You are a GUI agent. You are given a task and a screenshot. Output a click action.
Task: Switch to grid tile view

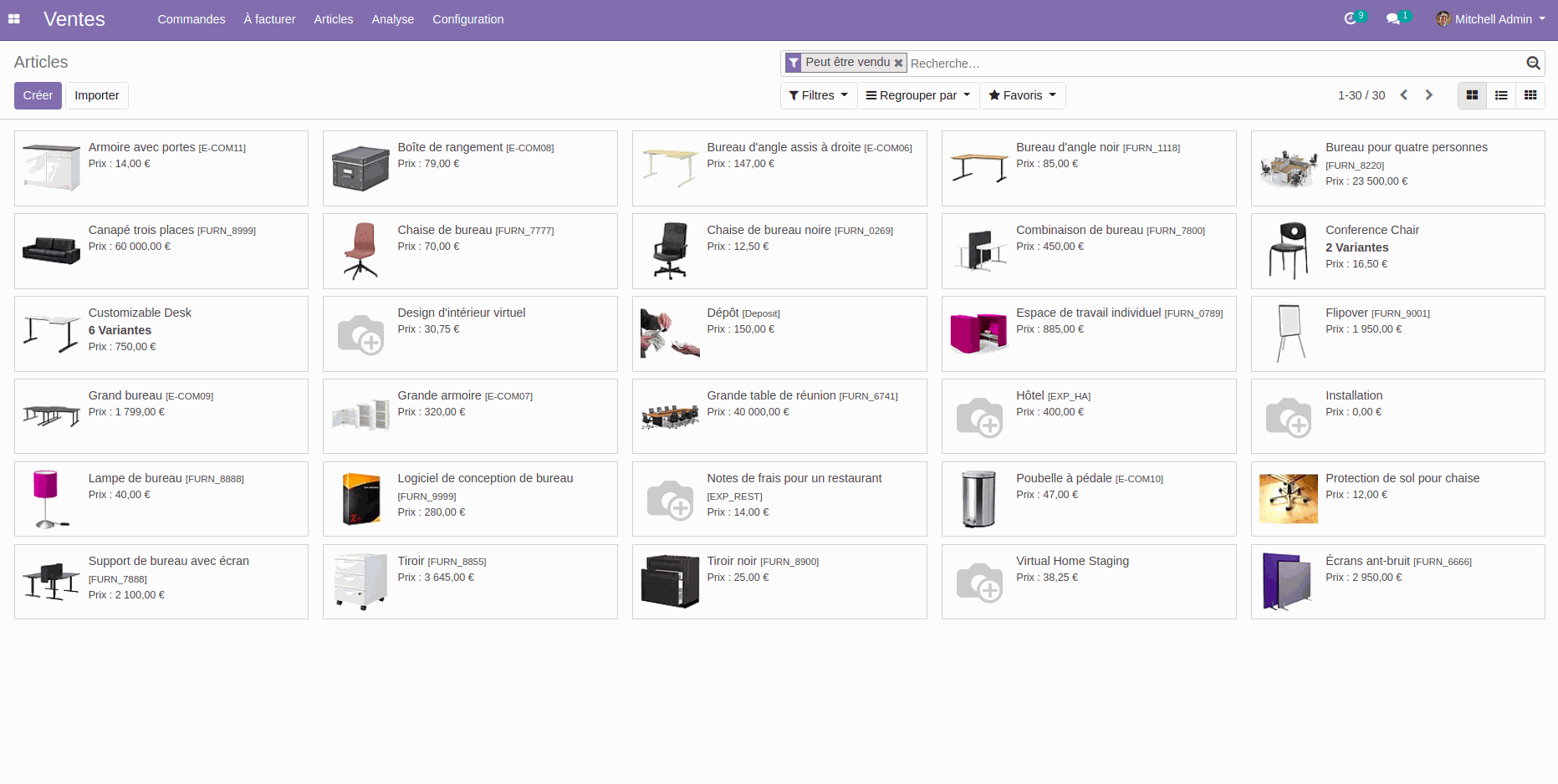1530,95
